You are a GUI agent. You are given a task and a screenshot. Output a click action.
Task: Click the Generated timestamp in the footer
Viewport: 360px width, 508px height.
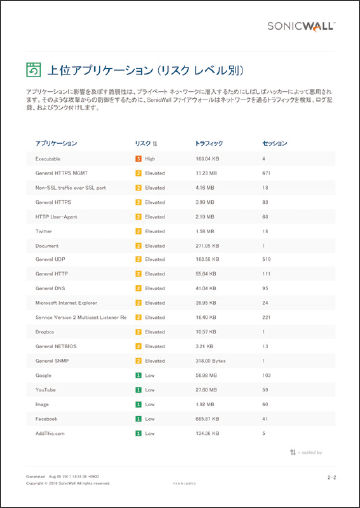click(63, 477)
